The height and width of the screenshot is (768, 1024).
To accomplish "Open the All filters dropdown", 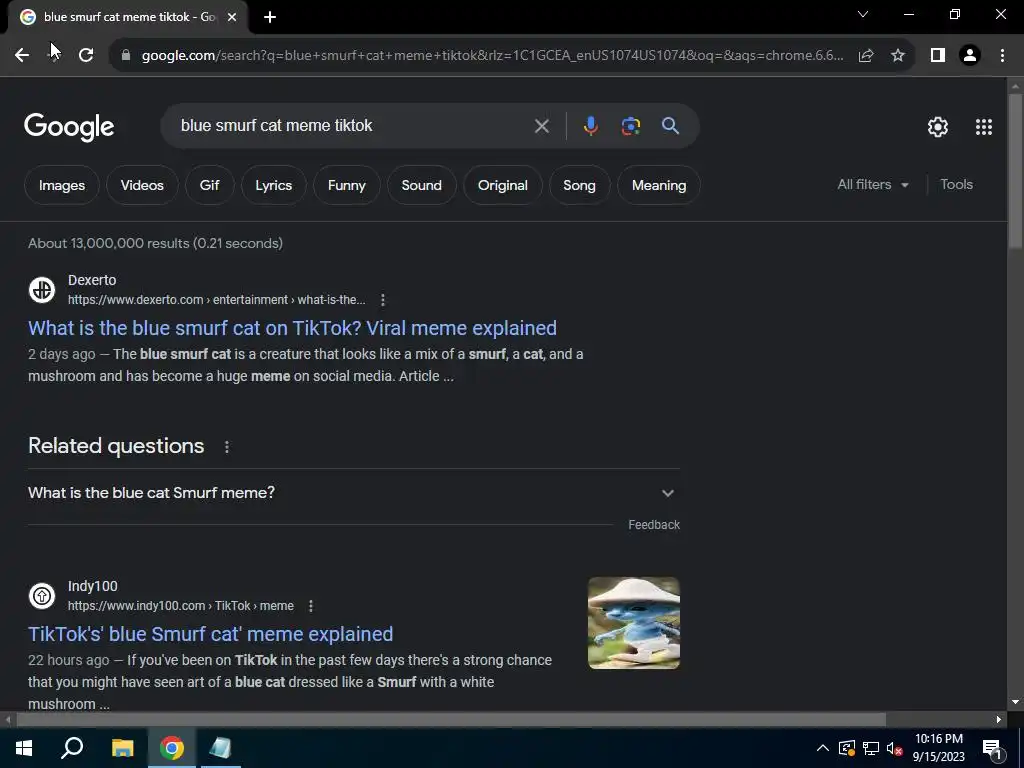I will tap(872, 185).
